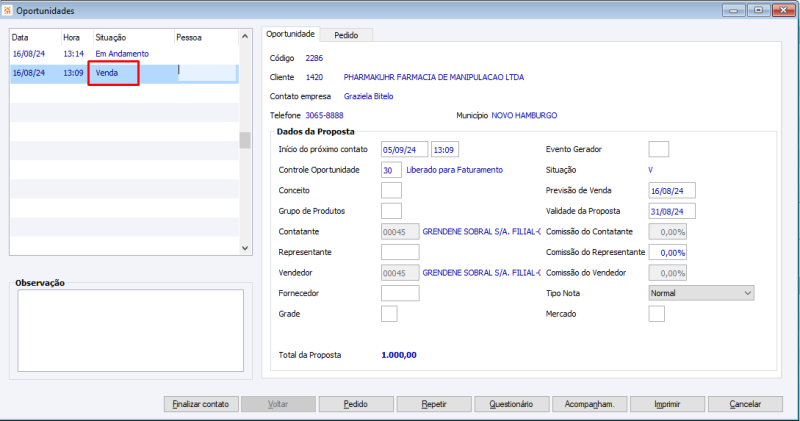Viewport: 800px width, 421px height.
Task: Click the Cliente code 1420
Action: coord(314,78)
